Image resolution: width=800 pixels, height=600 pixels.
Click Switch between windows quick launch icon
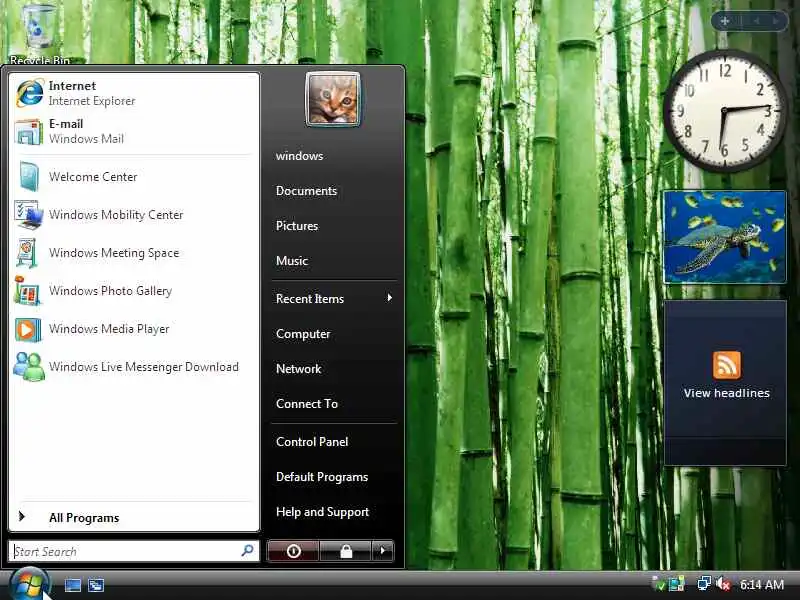(x=96, y=585)
